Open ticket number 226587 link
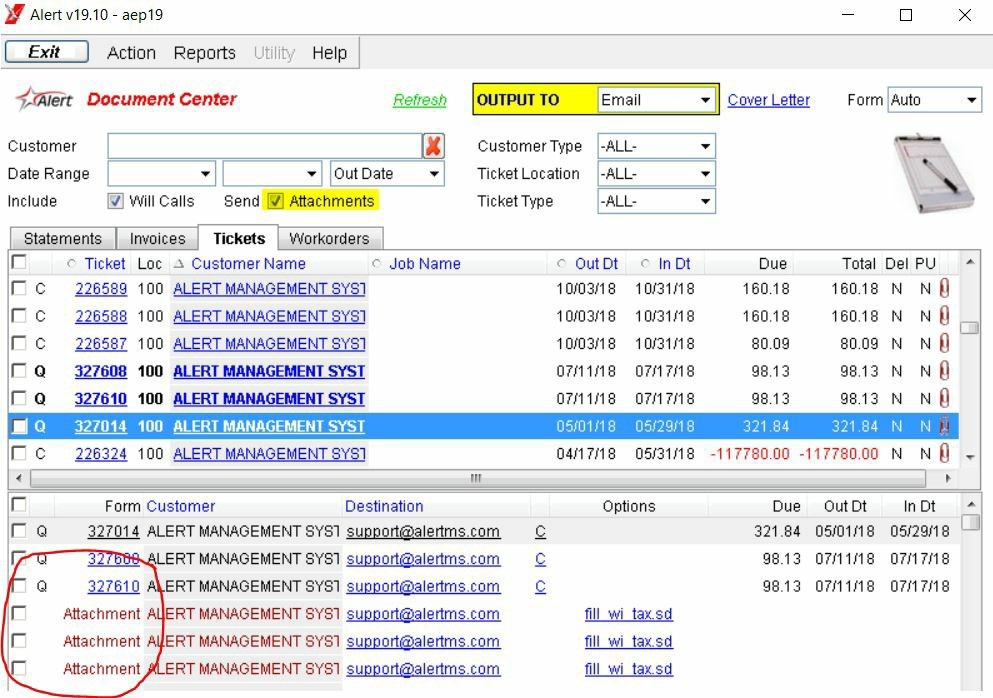The height and width of the screenshot is (698, 993). [101, 343]
